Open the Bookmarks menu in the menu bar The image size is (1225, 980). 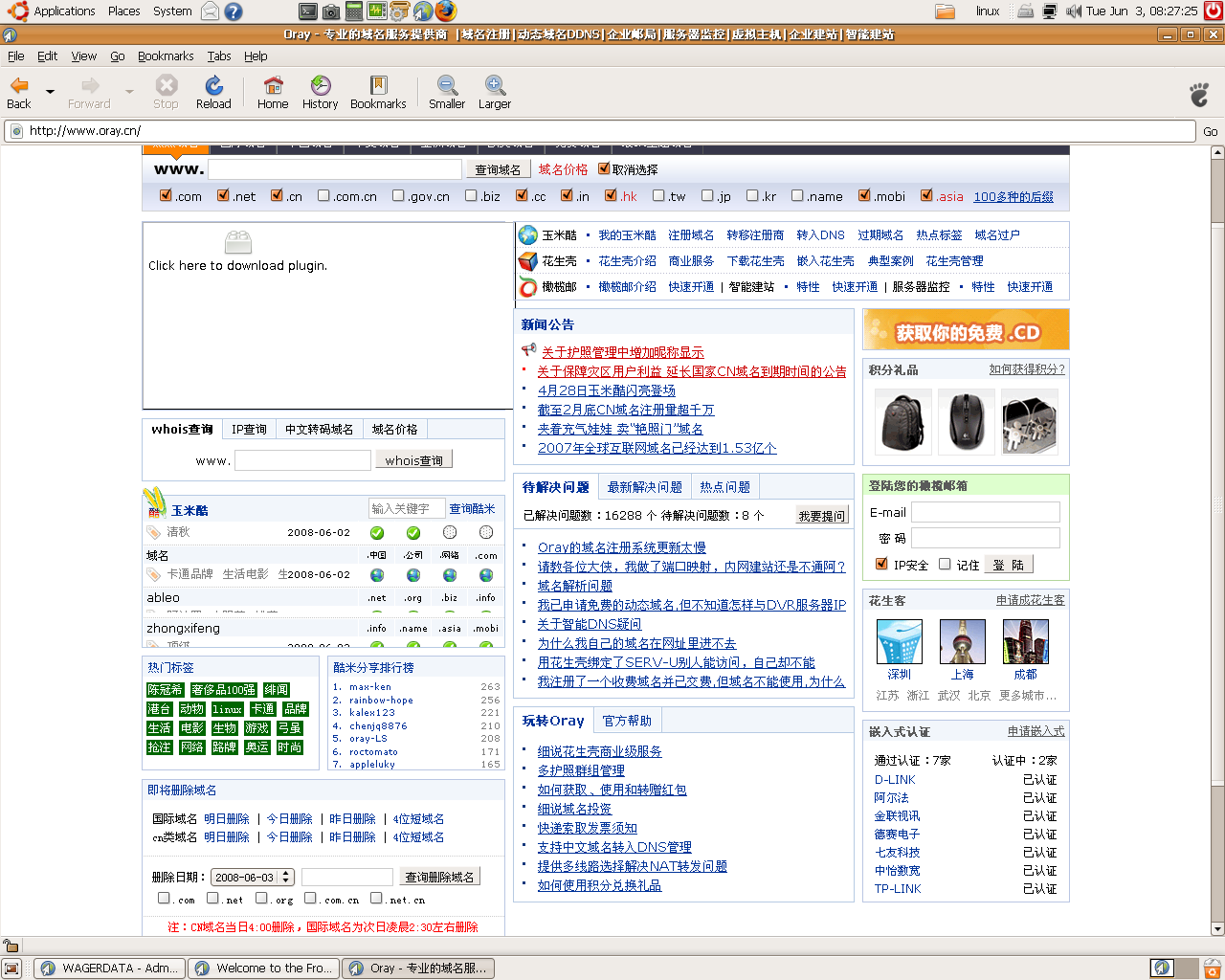[166, 56]
